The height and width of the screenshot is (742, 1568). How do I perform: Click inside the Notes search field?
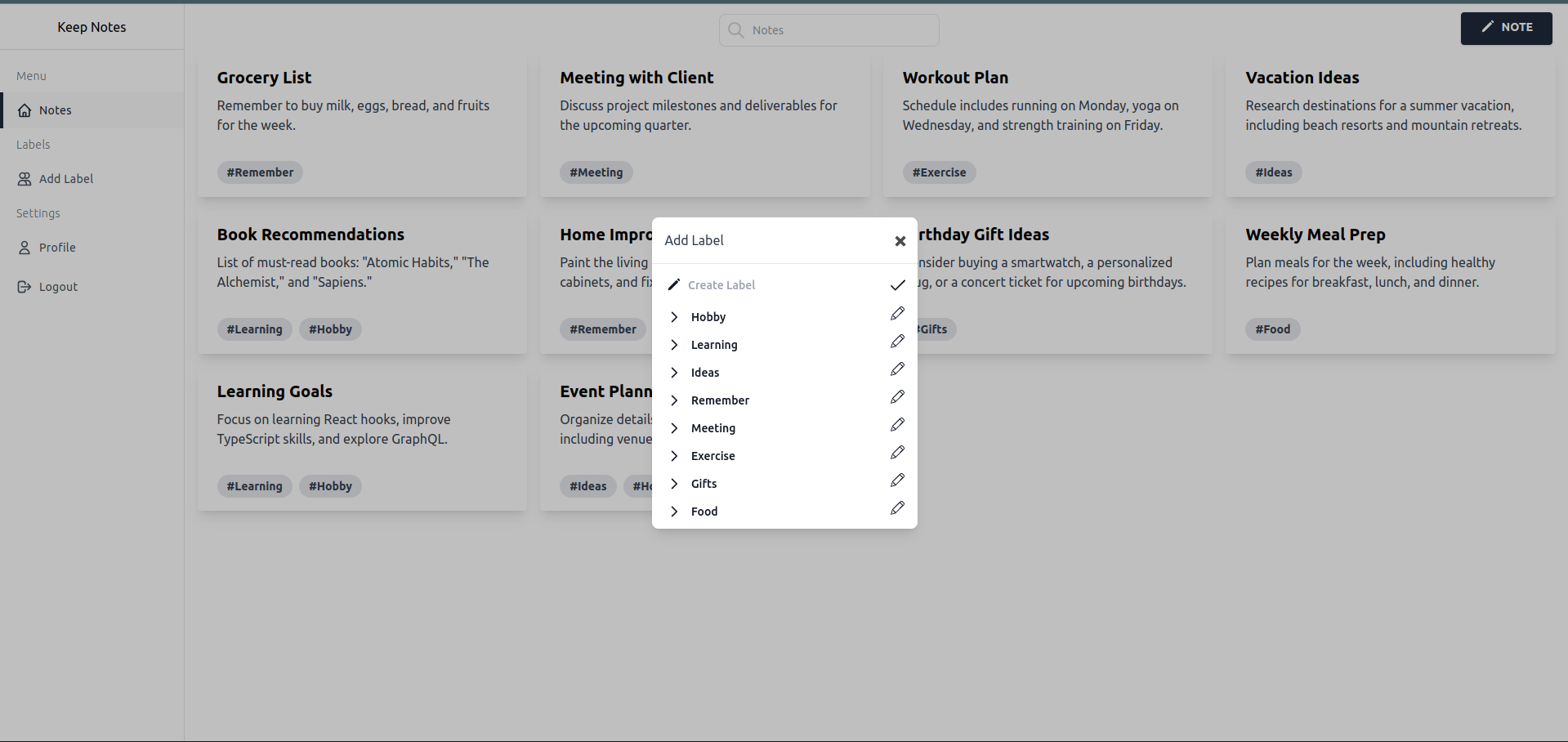click(x=829, y=29)
